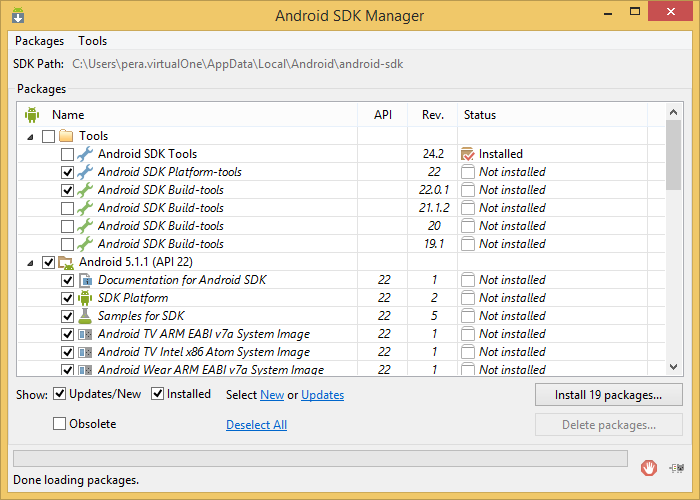
Task: Click the Installed status icon for Android SDK Tools
Action: click(467, 154)
